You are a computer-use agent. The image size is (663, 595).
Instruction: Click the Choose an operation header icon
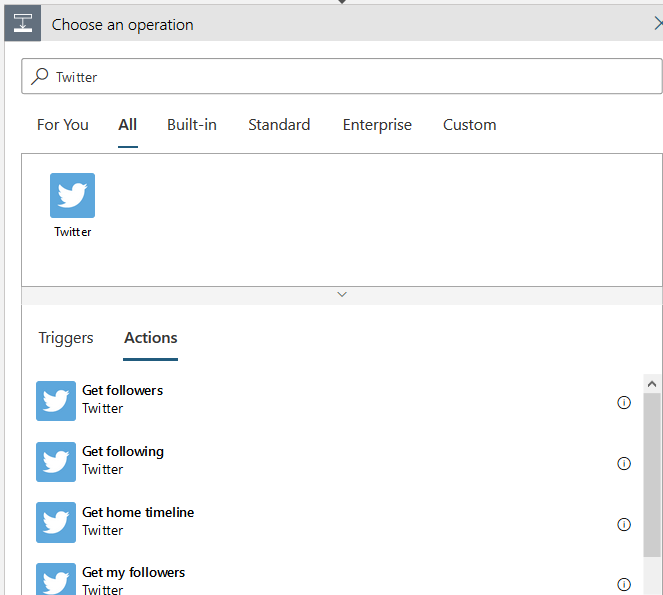(x=23, y=24)
